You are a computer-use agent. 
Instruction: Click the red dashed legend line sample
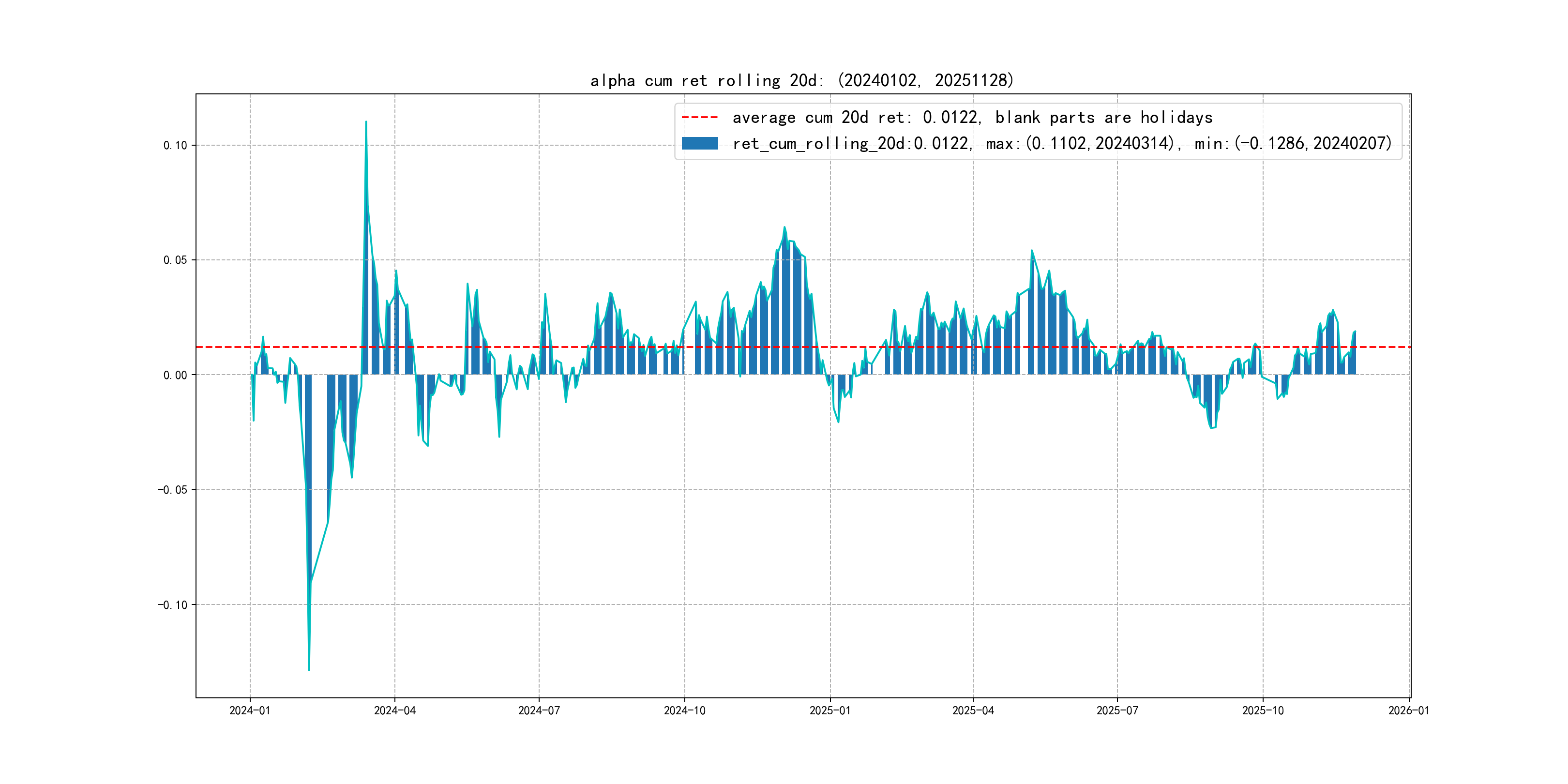coord(699,118)
